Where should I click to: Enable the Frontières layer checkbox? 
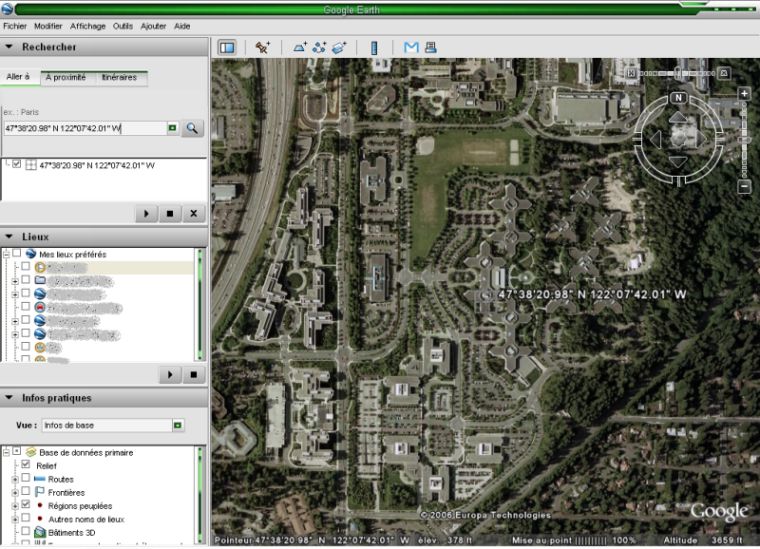26,491
